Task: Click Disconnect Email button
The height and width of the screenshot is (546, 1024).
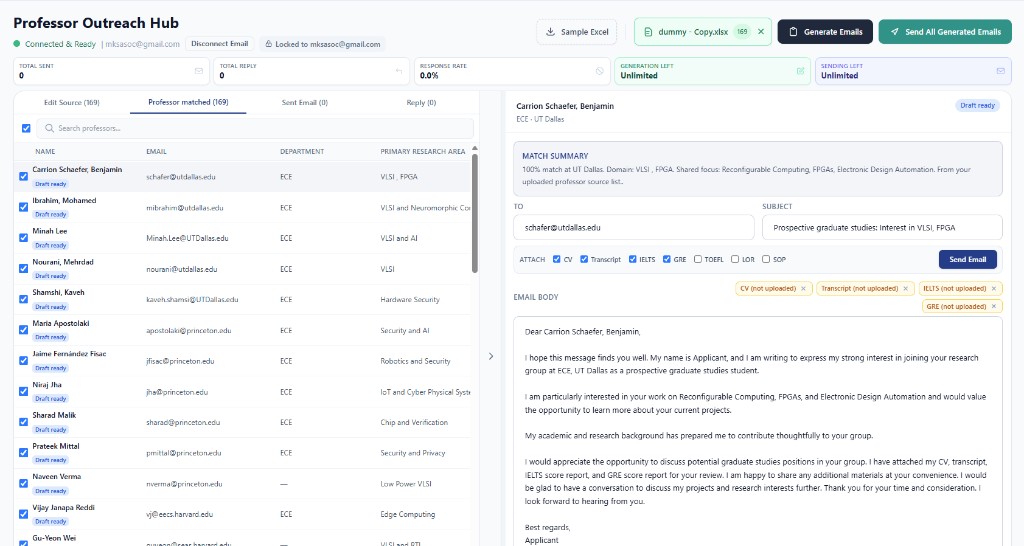Action: coord(219,44)
